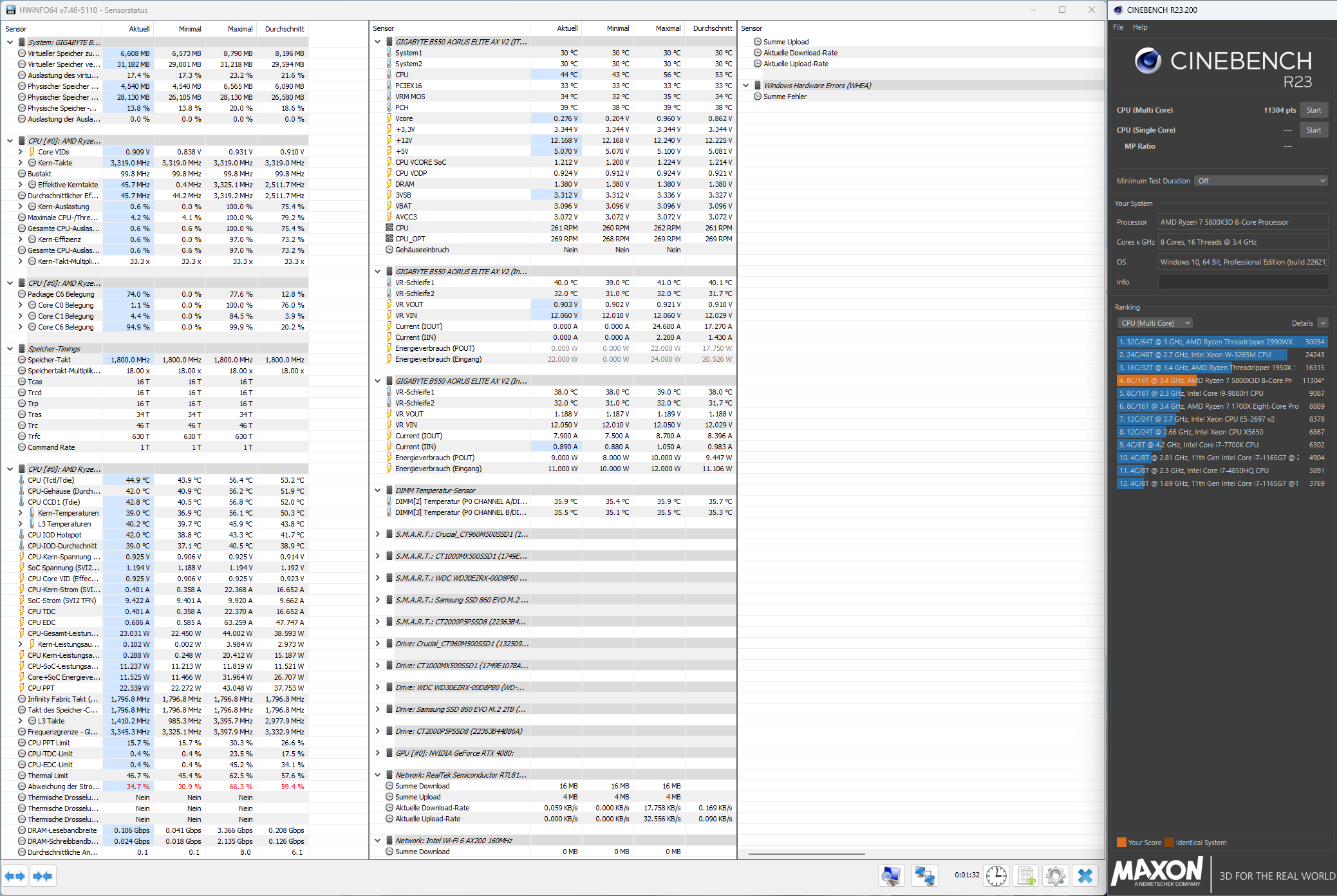
Task: Click the remote network computers icon
Action: pyautogui.click(x=925, y=875)
